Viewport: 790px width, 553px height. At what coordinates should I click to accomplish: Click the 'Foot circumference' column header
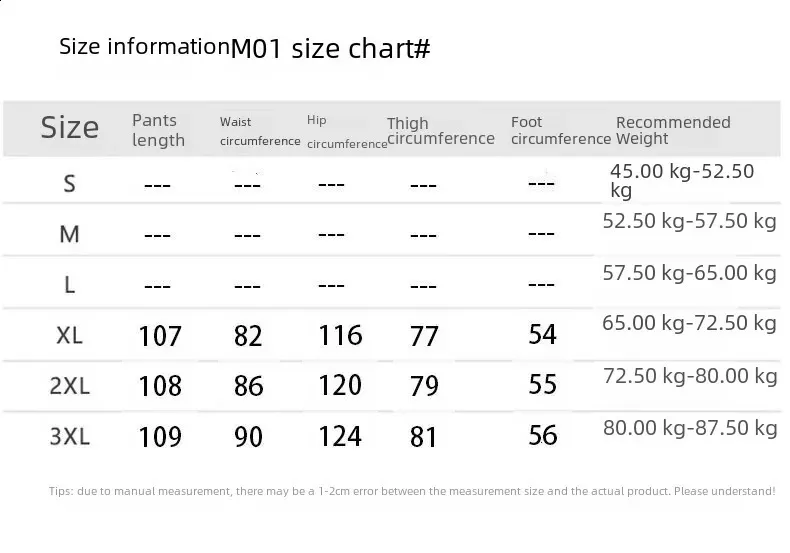click(560, 130)
